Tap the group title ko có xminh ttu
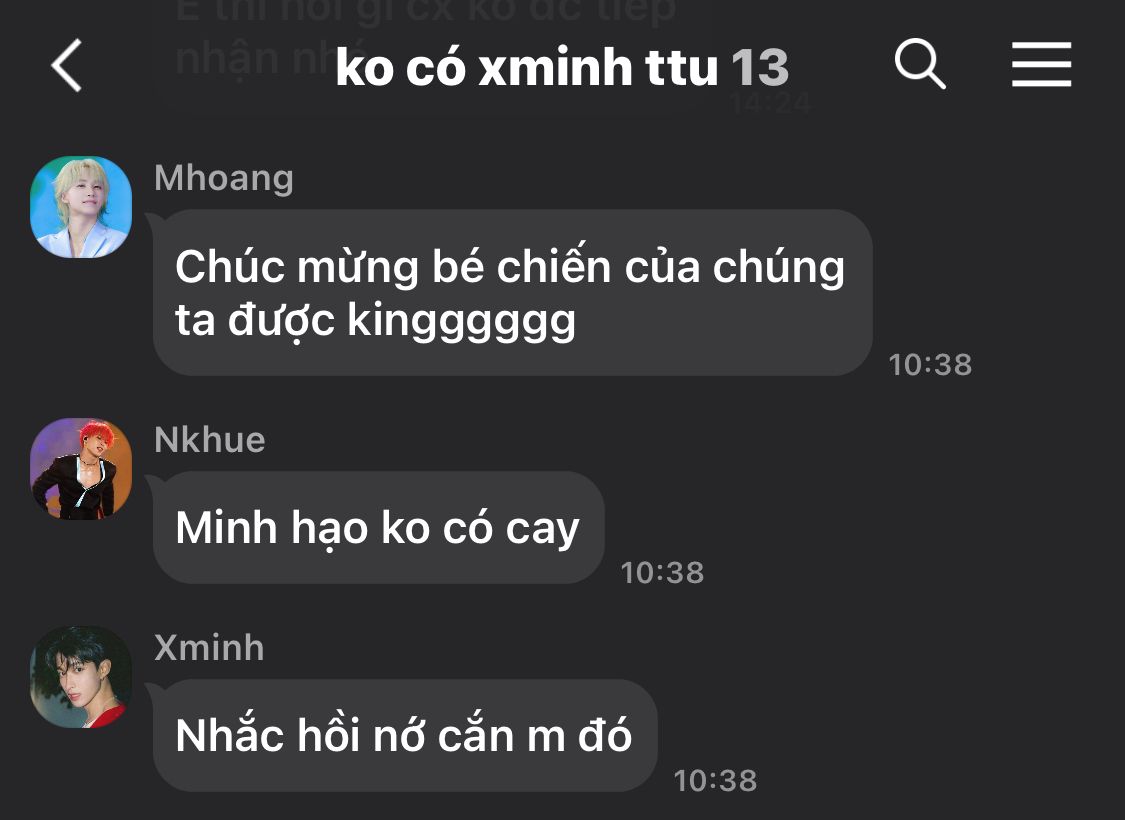 click(527, 67)
